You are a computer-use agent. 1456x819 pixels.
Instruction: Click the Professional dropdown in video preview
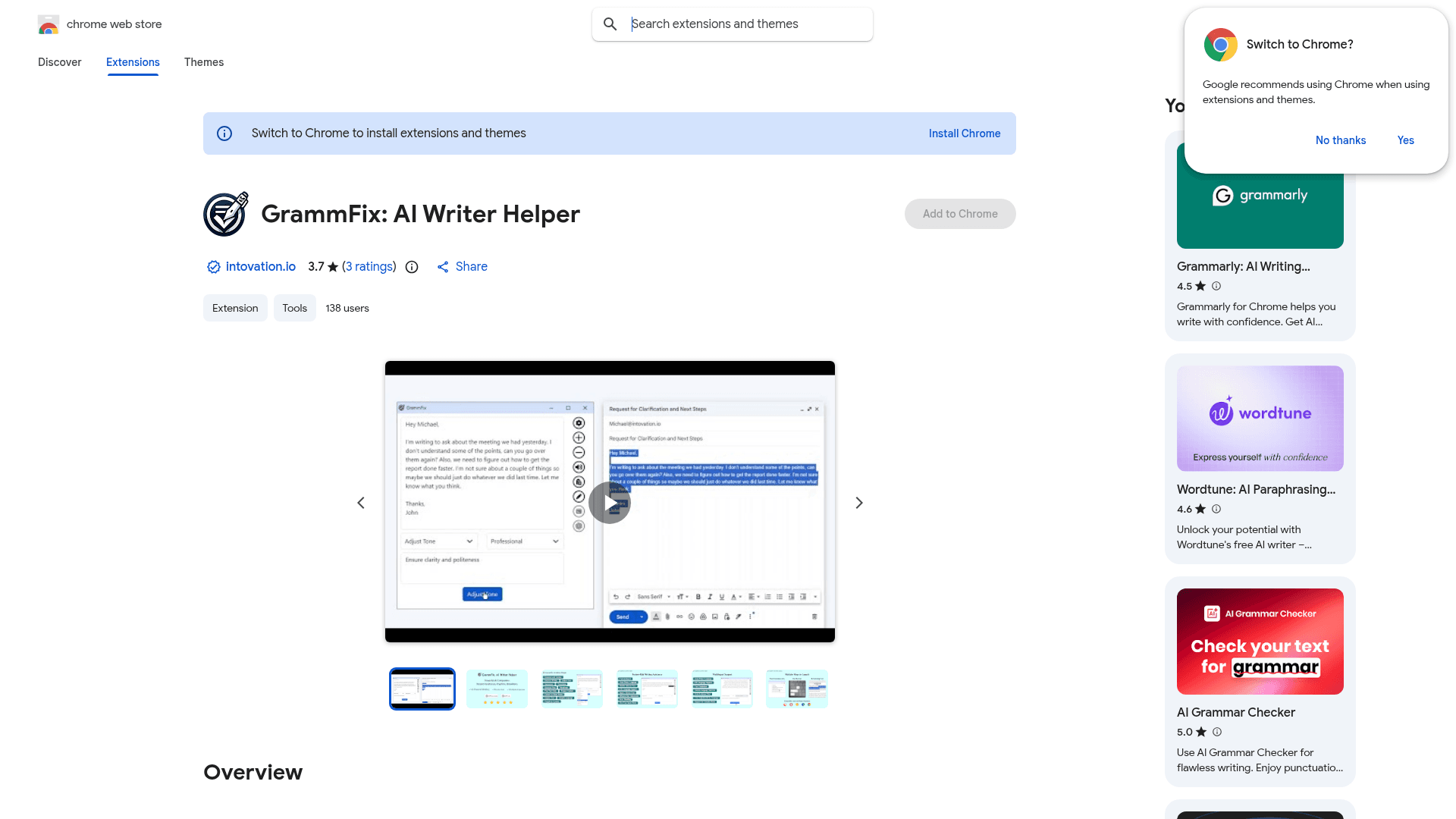point(524,541)
